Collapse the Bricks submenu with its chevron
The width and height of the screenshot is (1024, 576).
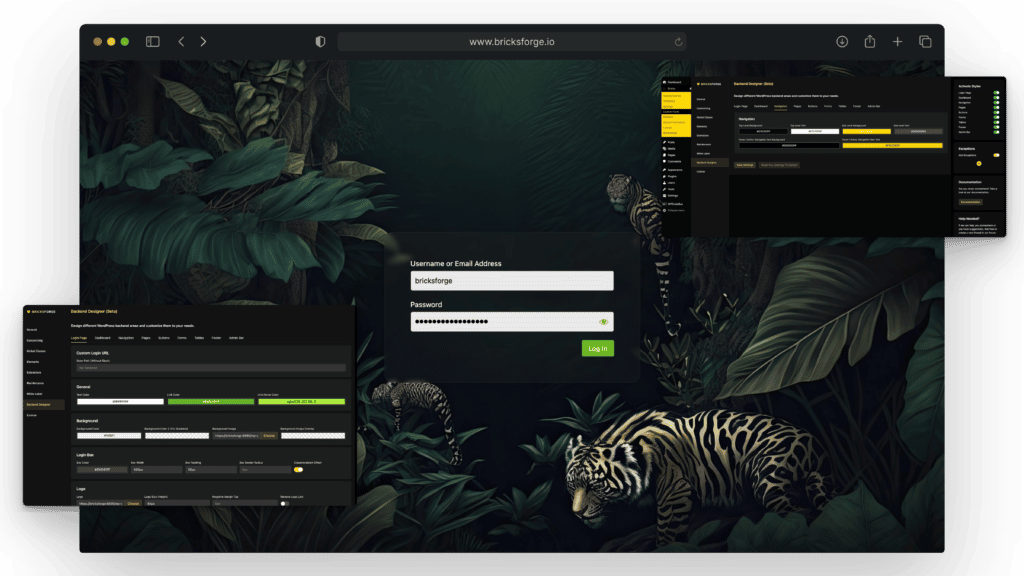point(690,89)
